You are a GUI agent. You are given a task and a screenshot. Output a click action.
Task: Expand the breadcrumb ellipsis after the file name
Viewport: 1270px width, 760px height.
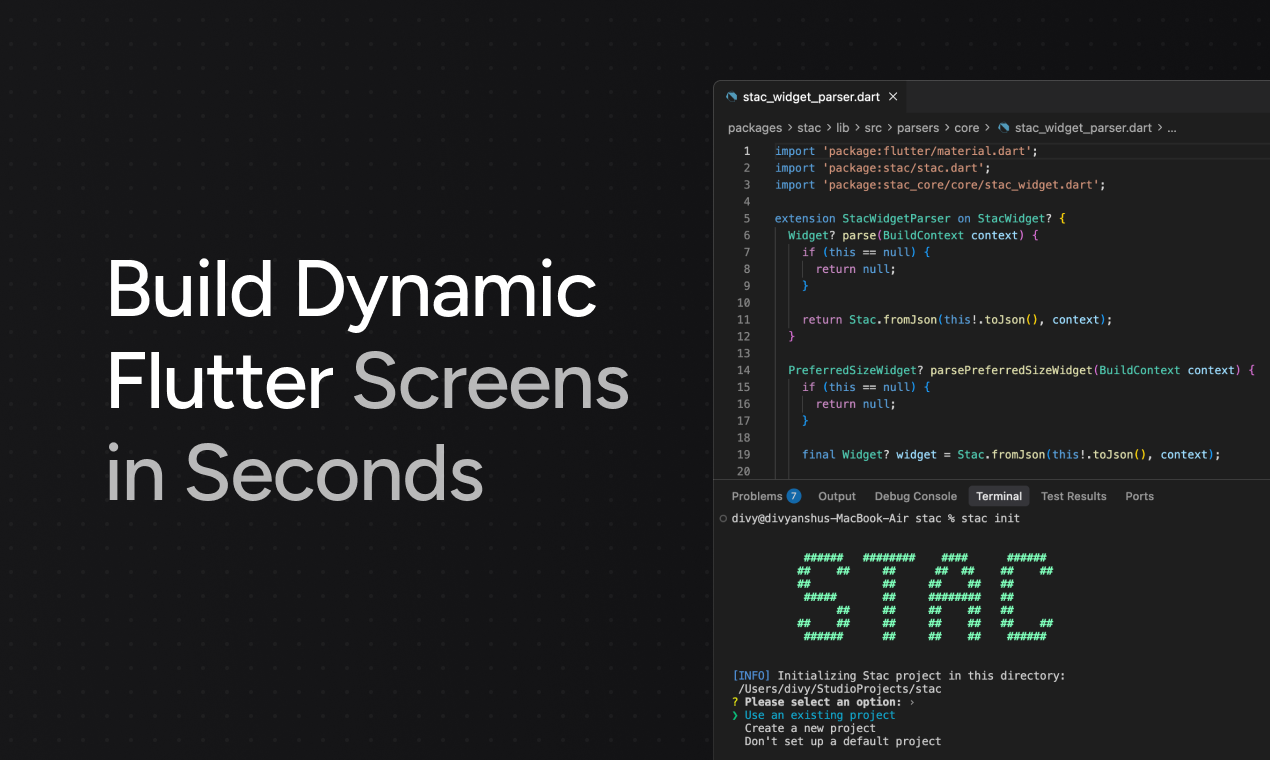1172,128
